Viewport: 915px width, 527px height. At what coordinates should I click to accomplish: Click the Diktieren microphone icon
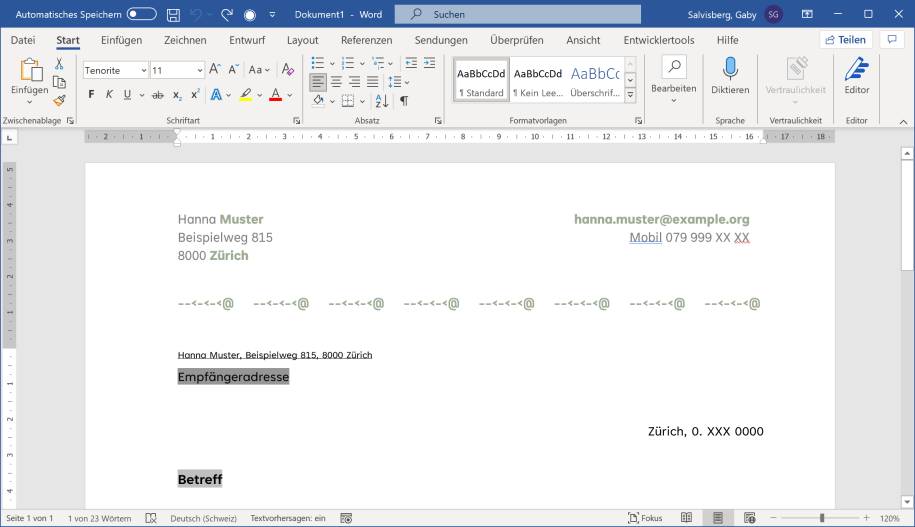(730, 69)
